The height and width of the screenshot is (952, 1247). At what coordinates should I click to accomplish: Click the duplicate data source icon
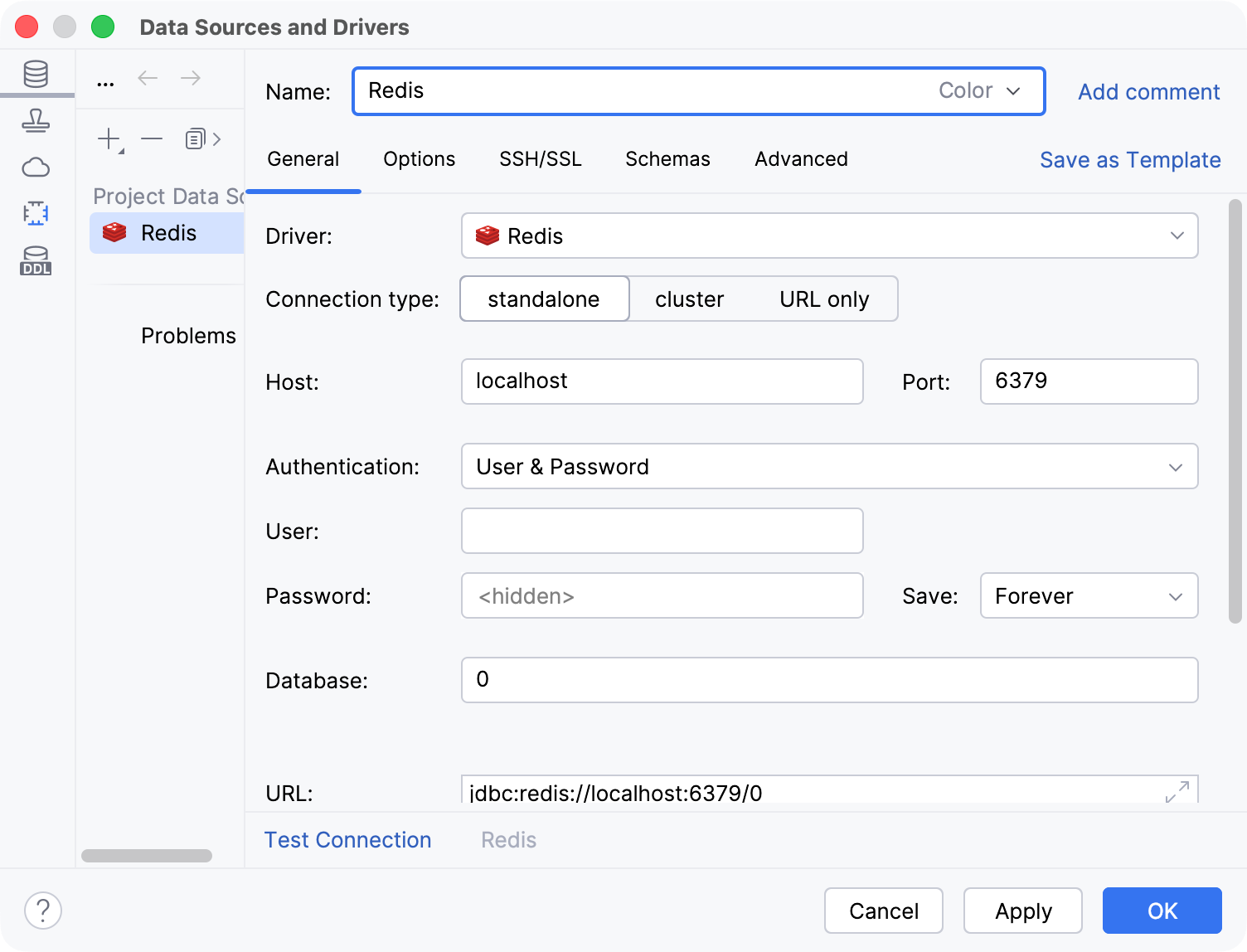pos(196,138)
